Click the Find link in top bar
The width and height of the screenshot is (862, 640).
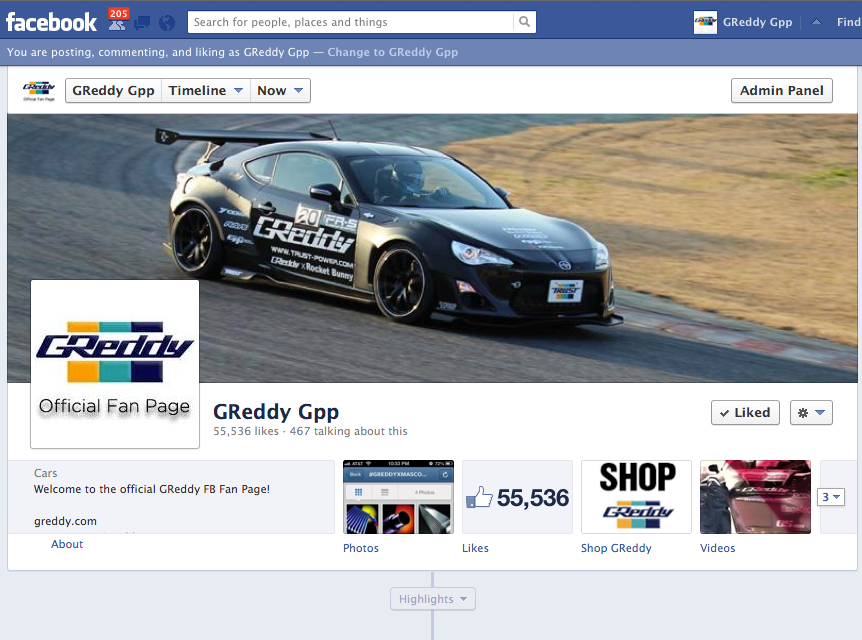(849, 23)
